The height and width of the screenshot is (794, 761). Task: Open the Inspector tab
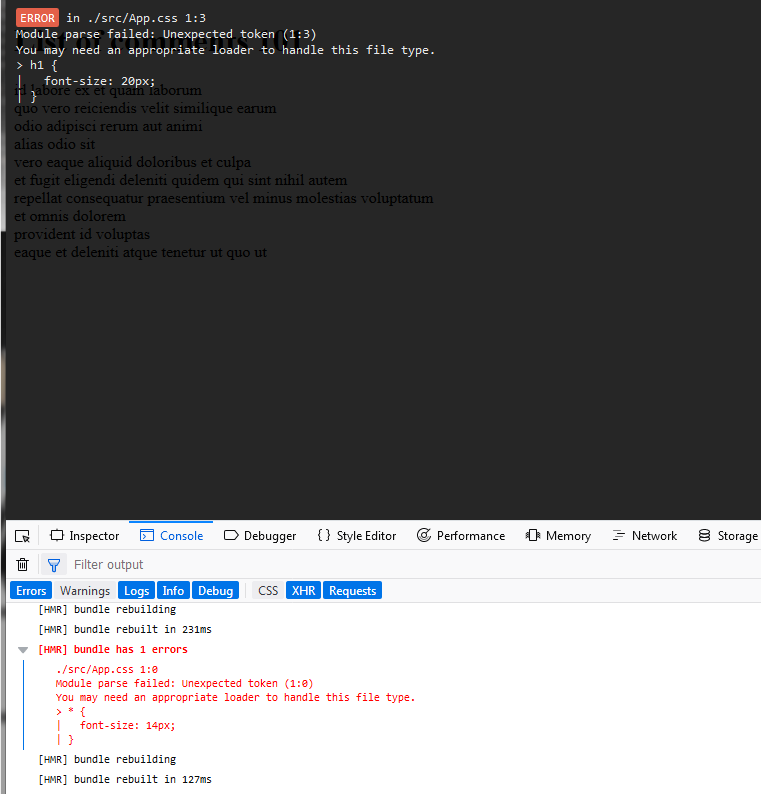85,536
